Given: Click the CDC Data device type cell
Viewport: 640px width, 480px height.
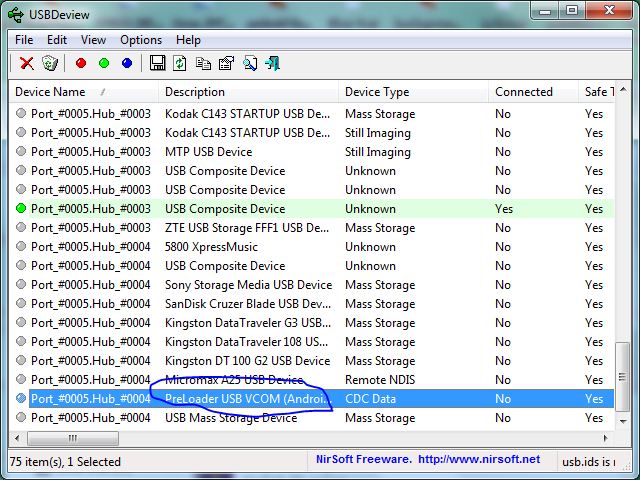Looking at the screenshot, I should click(x=370, y=399).
